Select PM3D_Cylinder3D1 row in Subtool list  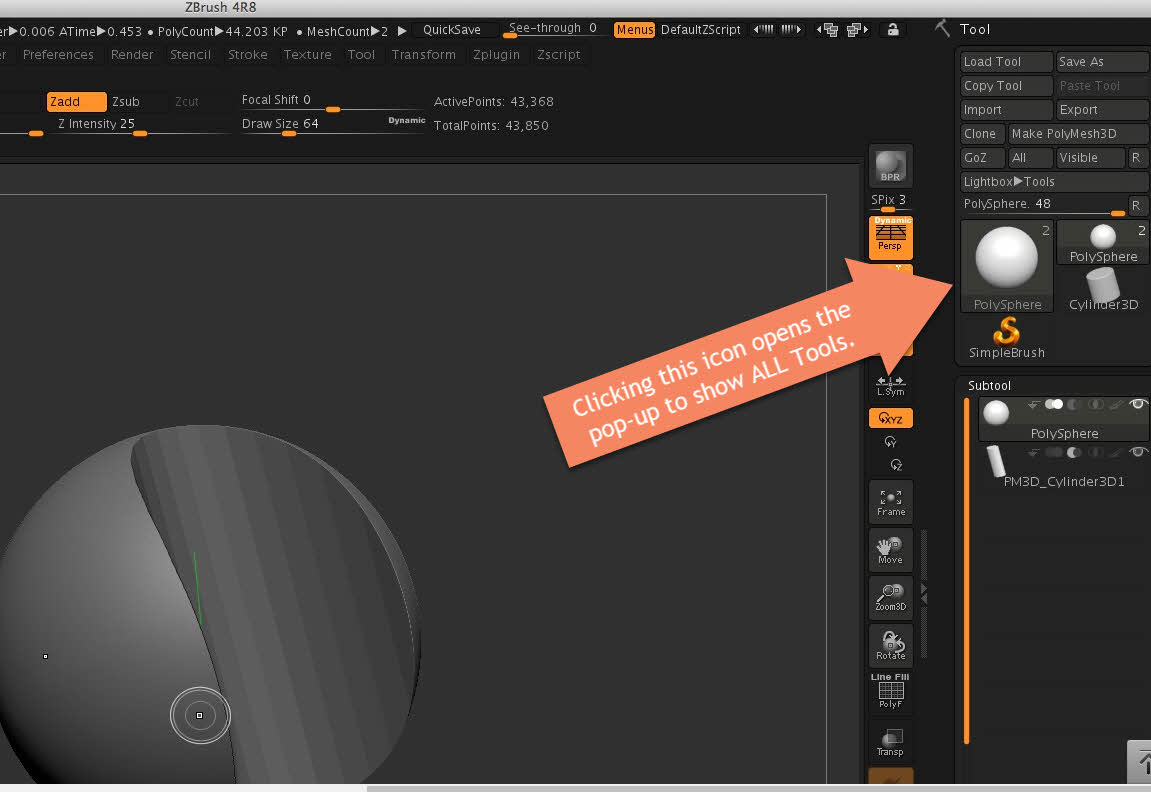[x=1064, y=467]
